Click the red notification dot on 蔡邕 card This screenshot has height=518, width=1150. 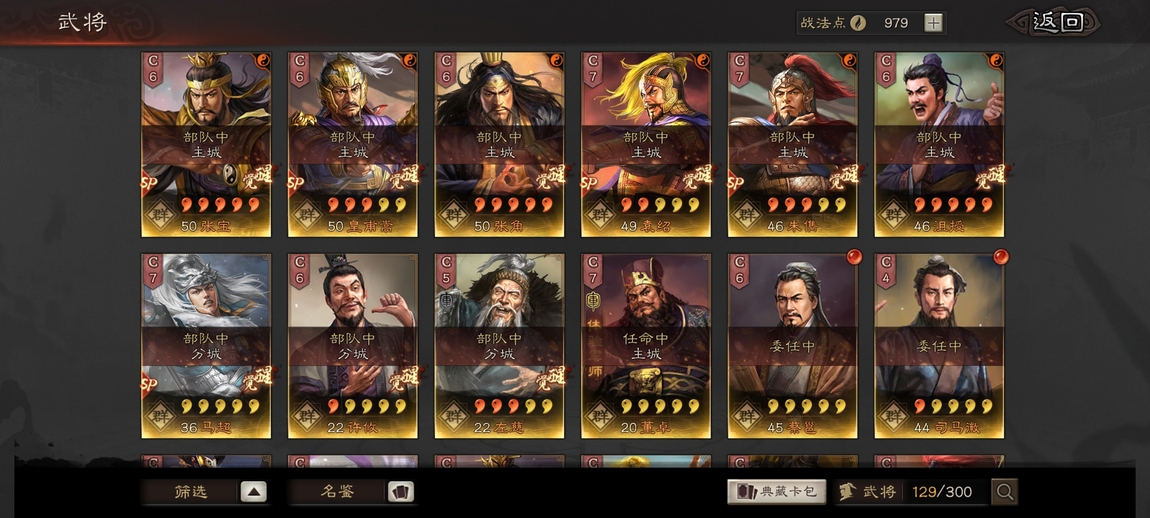(x=854, y=257)
